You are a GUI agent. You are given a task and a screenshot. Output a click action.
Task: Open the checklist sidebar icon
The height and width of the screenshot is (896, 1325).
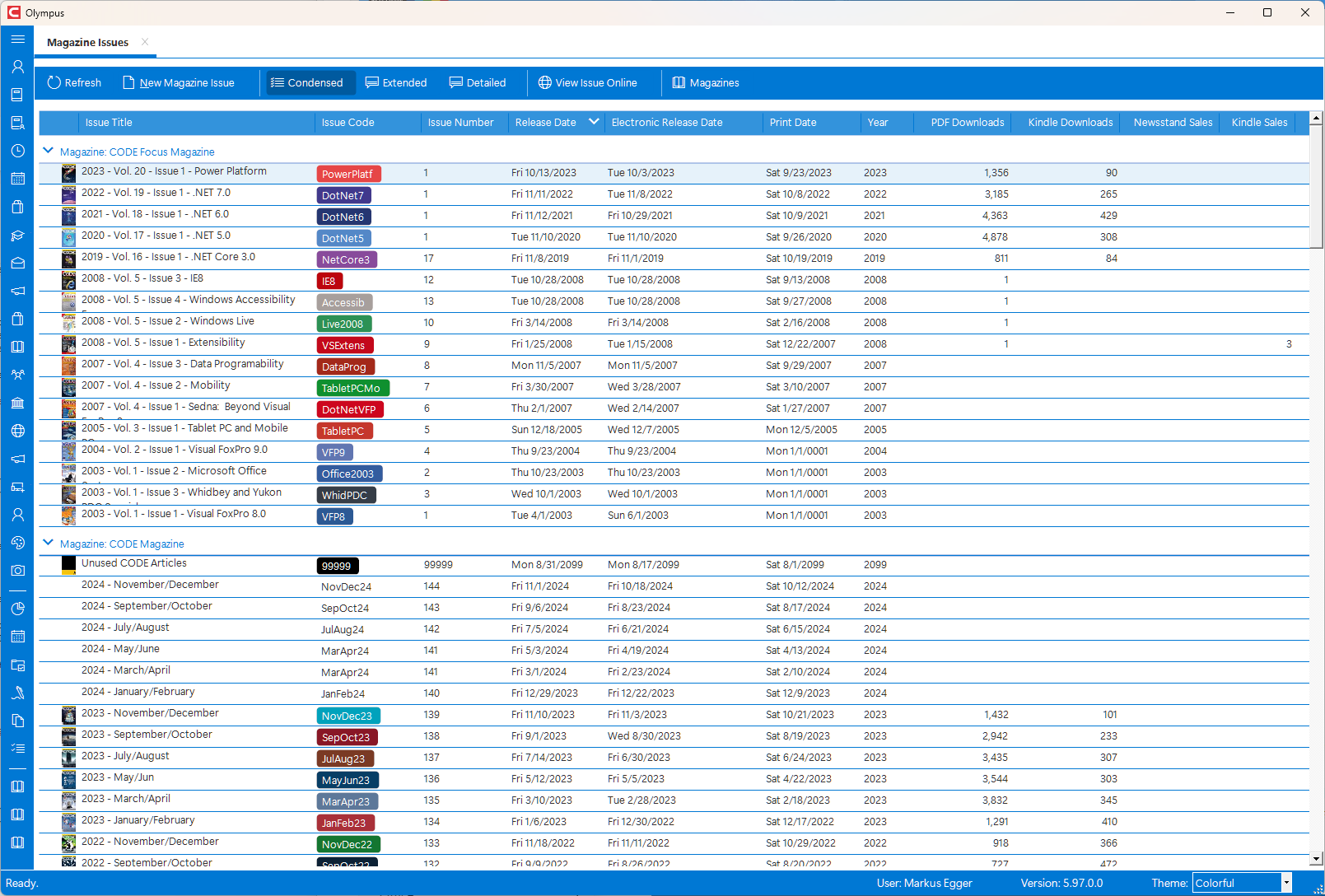tap(17, 749)
